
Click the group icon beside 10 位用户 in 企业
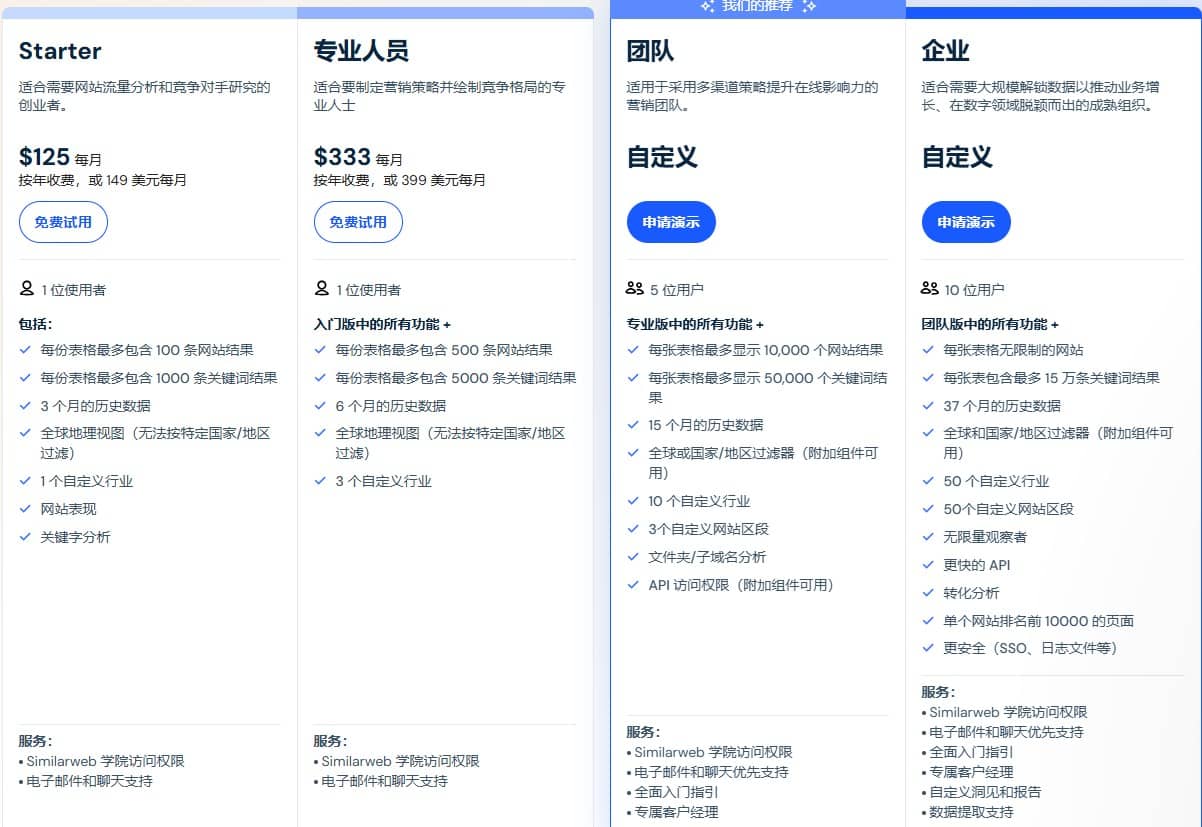[x=927, y=288]
